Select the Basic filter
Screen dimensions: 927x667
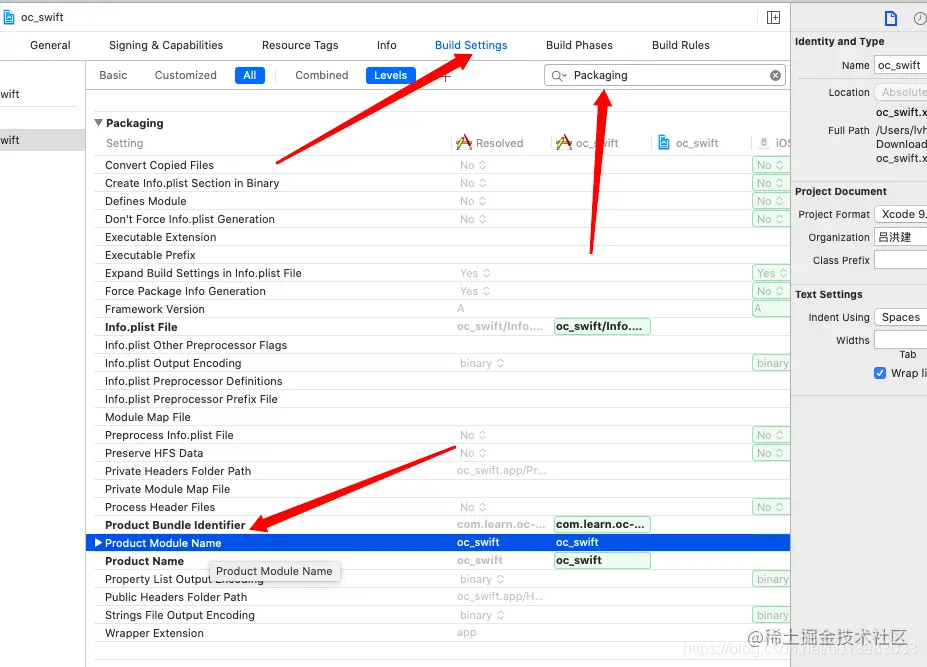(113, 75)
